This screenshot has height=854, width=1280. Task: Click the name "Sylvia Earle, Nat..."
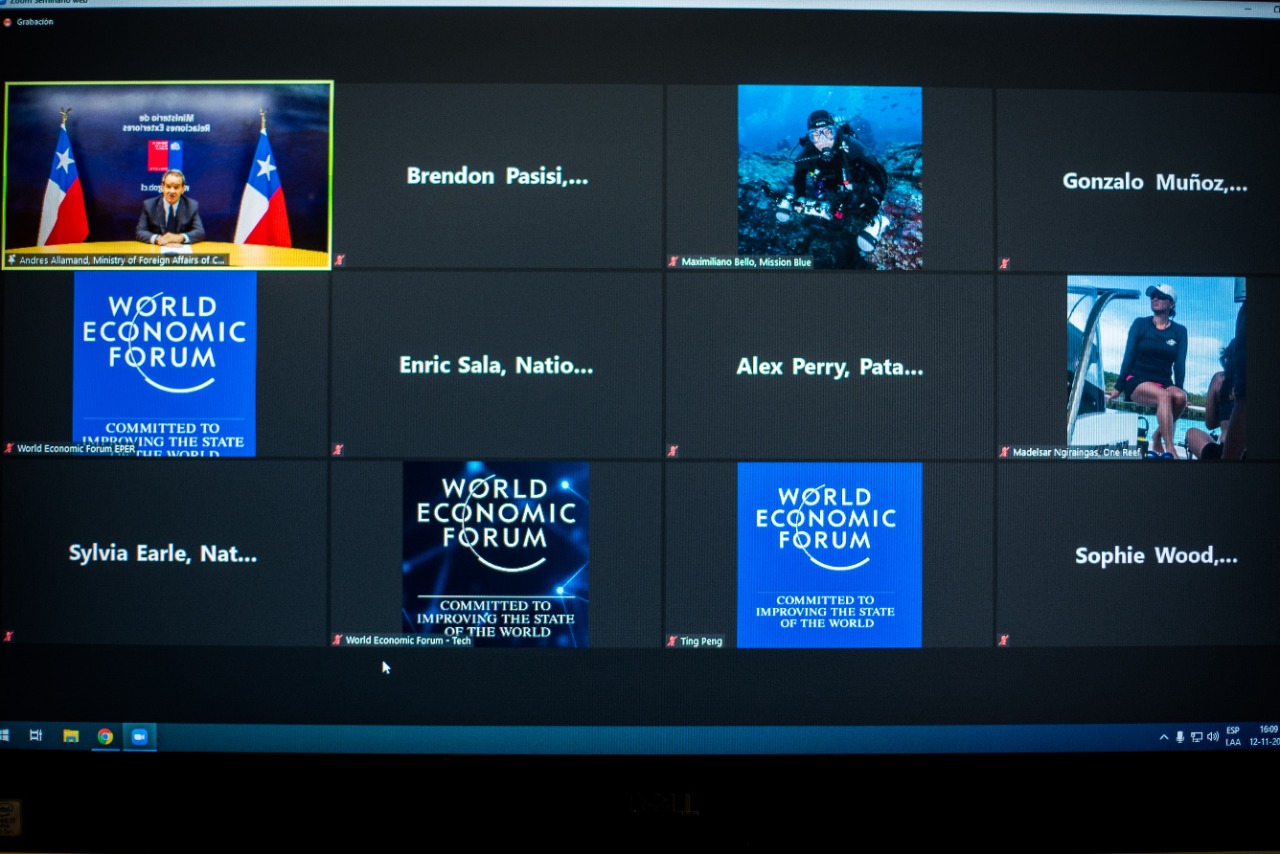coord(163,553)
